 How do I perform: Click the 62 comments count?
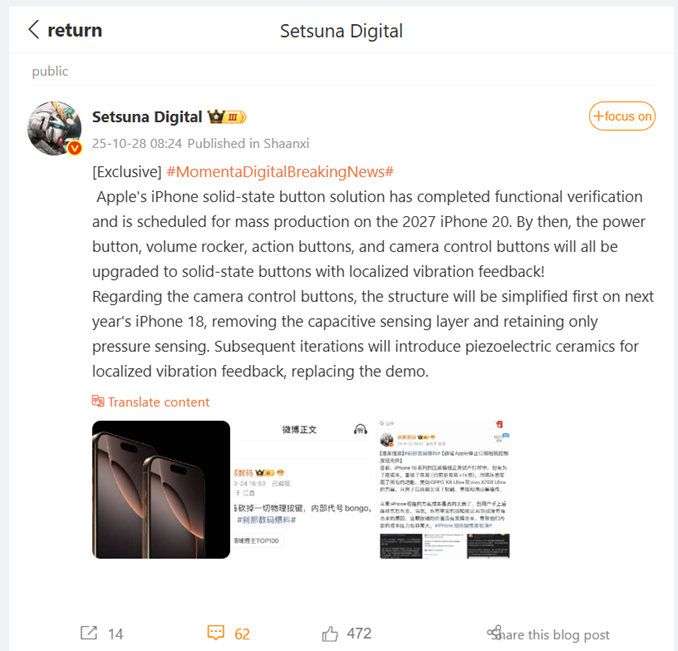(242, 634)
